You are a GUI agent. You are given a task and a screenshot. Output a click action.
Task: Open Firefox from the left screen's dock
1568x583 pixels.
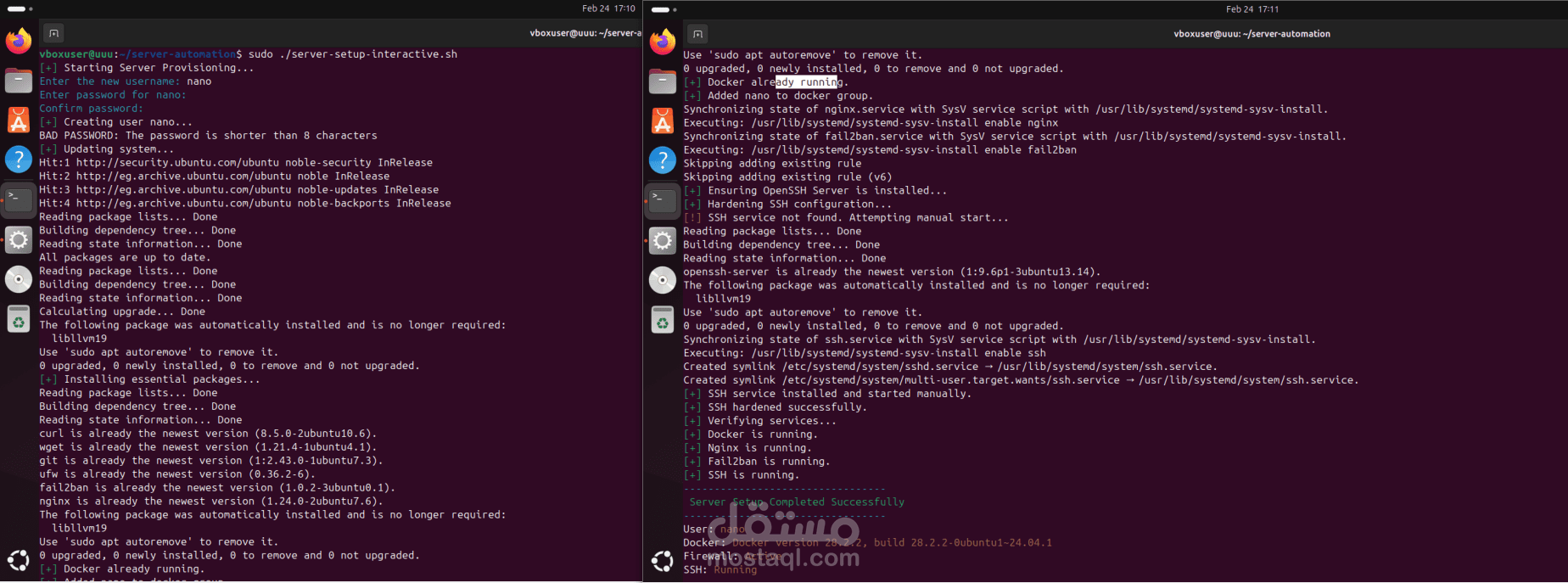tap(19, 41)
